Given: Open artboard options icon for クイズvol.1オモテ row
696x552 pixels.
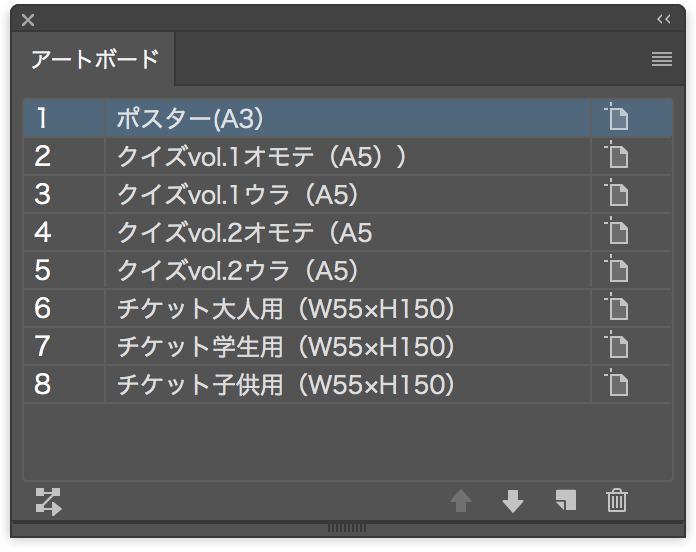Looking at the screenshot, I should click(616, 154).
